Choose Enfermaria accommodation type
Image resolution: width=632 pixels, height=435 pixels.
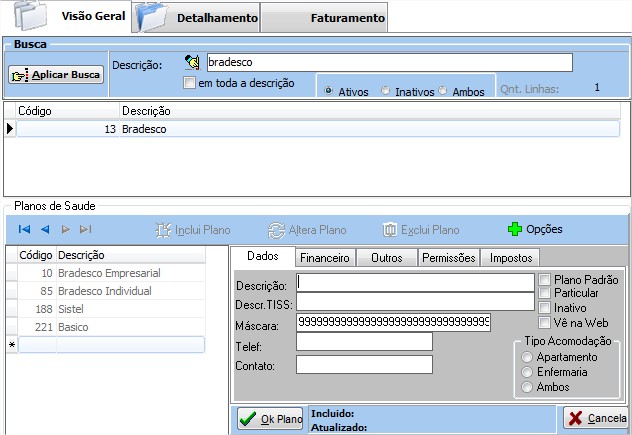528,372
